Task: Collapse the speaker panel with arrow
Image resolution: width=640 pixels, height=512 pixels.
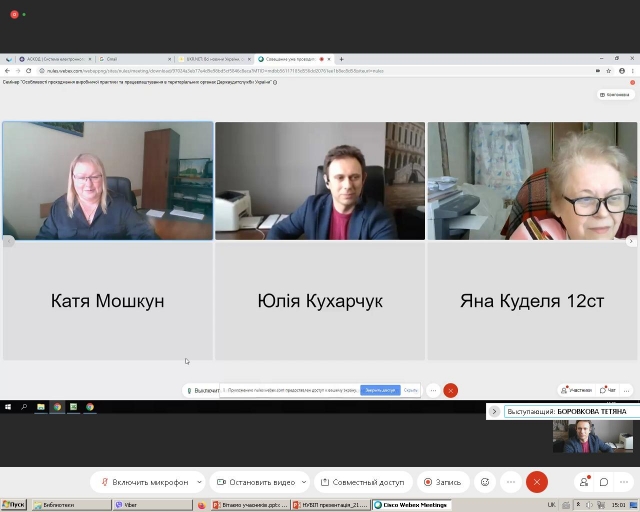Action: (x=494, y=411)
